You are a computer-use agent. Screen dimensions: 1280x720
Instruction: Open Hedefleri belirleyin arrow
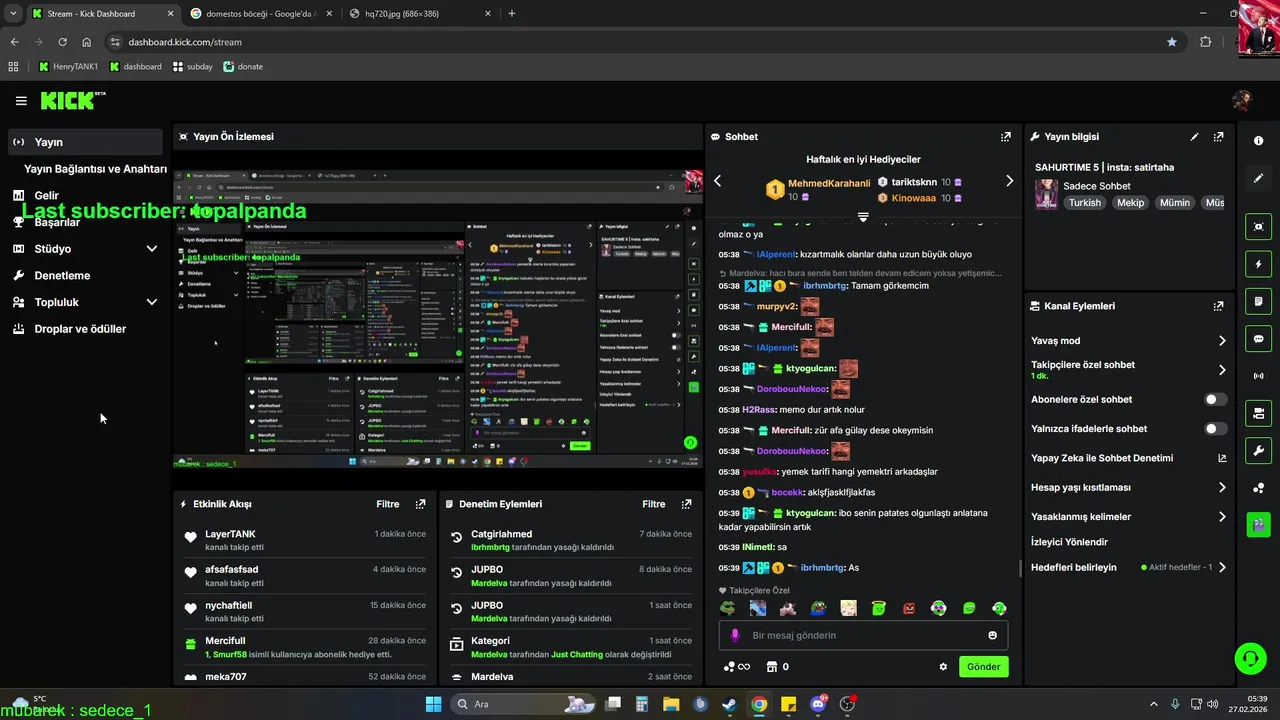coord(1222,567)
